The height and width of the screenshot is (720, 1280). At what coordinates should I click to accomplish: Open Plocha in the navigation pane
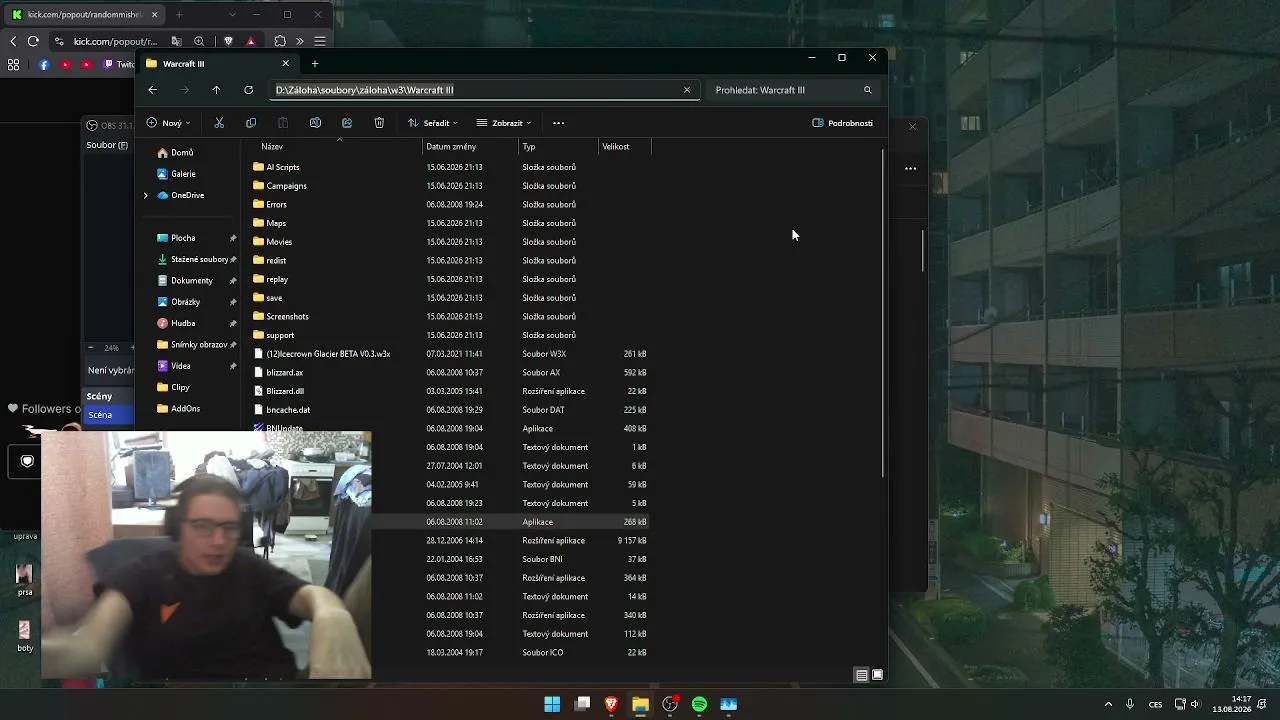point(176,238)
